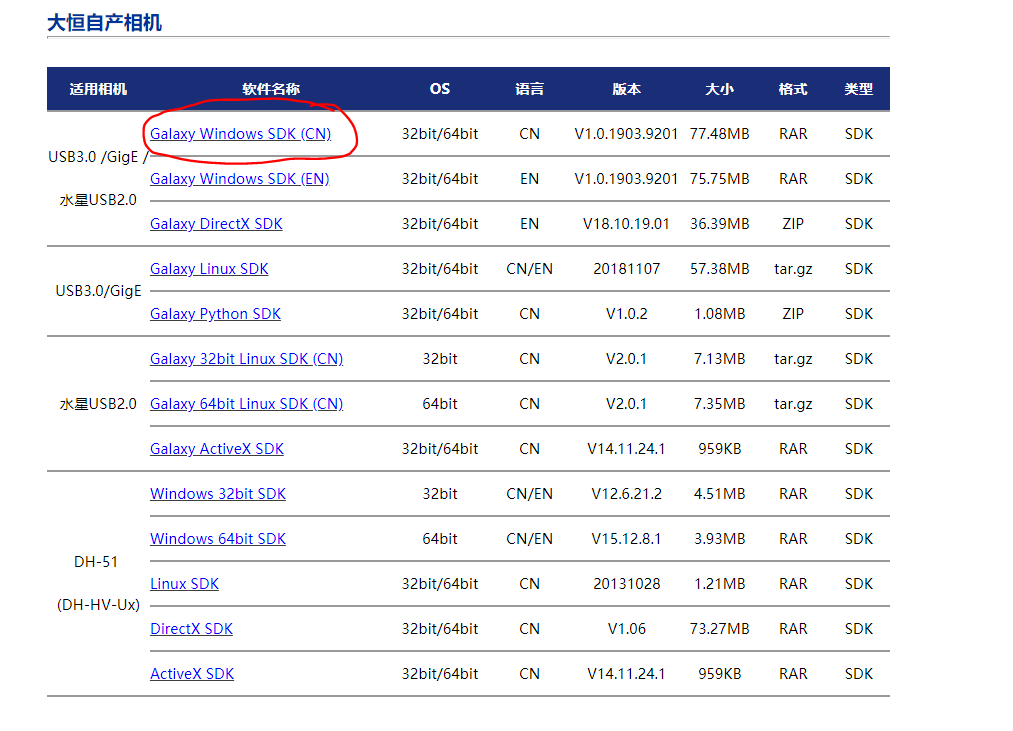1013x731 pixels.
Task: Open the Galaxy ActiveX SDK link
Action: (216, 449)
